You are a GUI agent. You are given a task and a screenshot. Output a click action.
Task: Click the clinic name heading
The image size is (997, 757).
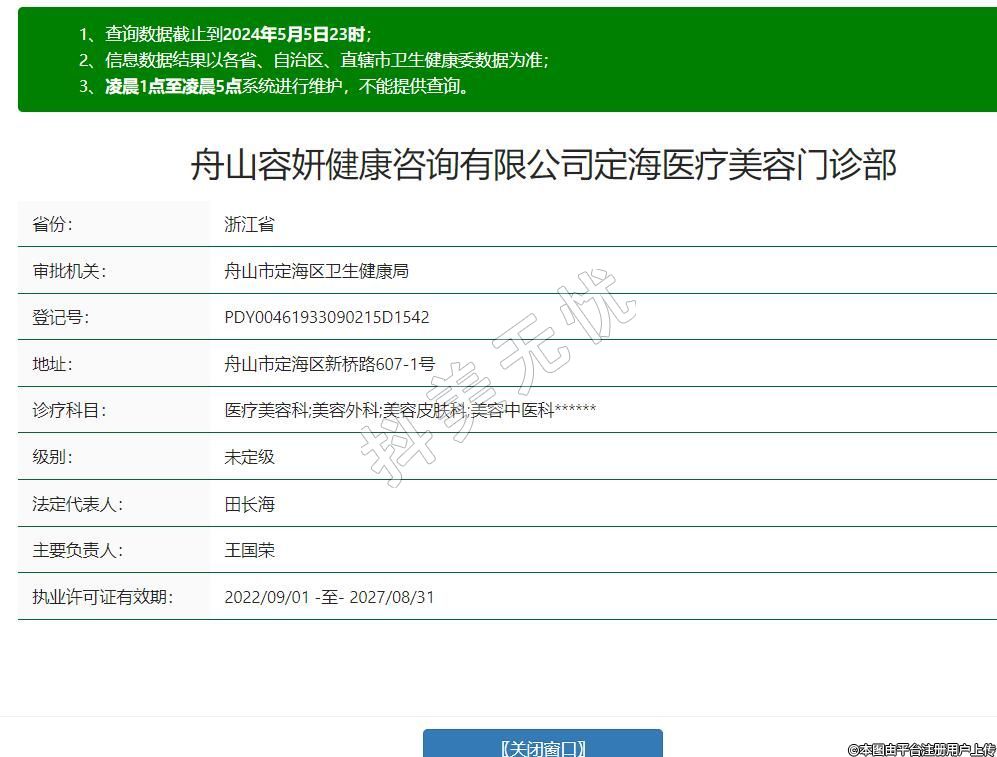(543, 165)
